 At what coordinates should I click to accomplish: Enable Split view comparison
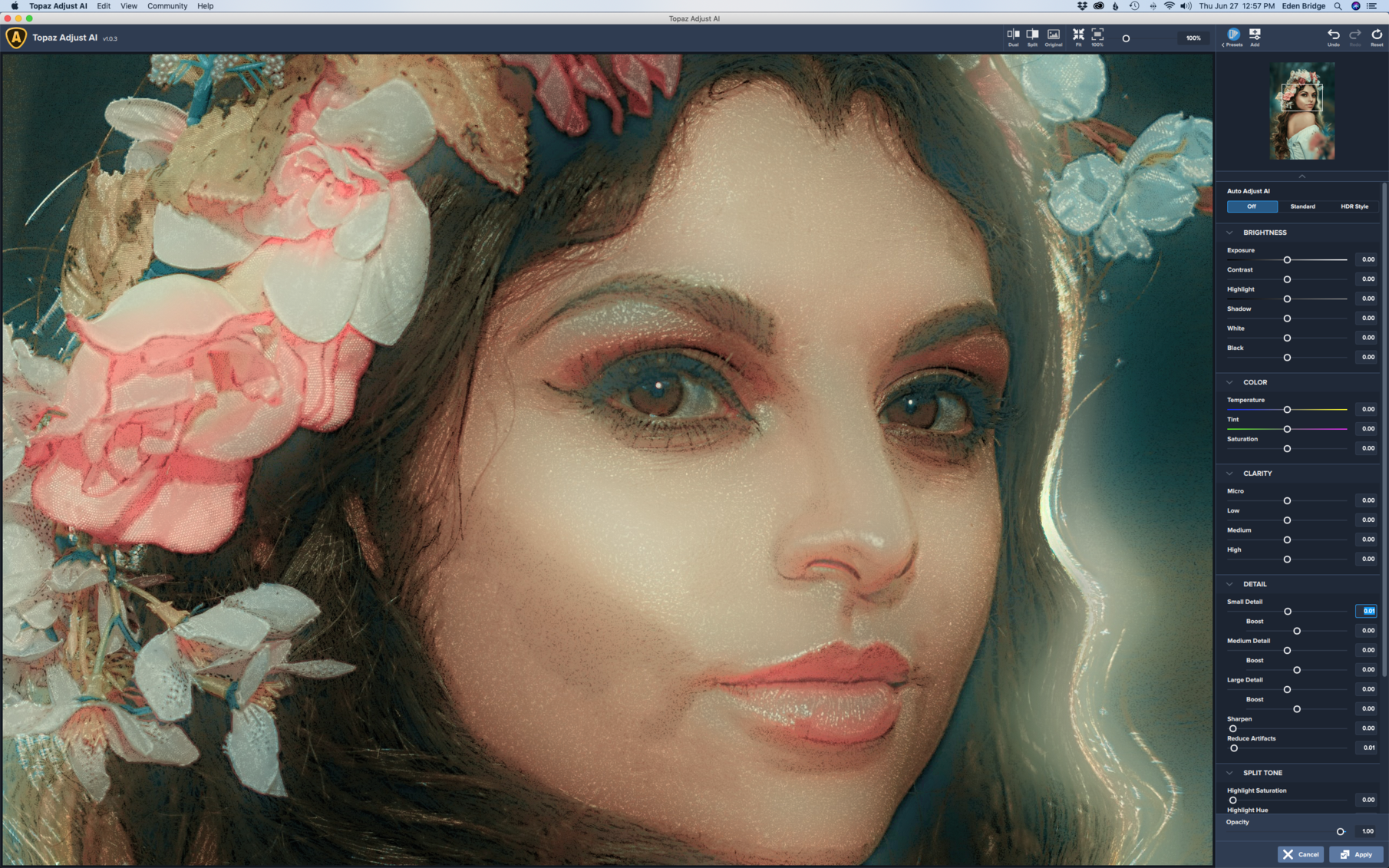coord(1032,36)
